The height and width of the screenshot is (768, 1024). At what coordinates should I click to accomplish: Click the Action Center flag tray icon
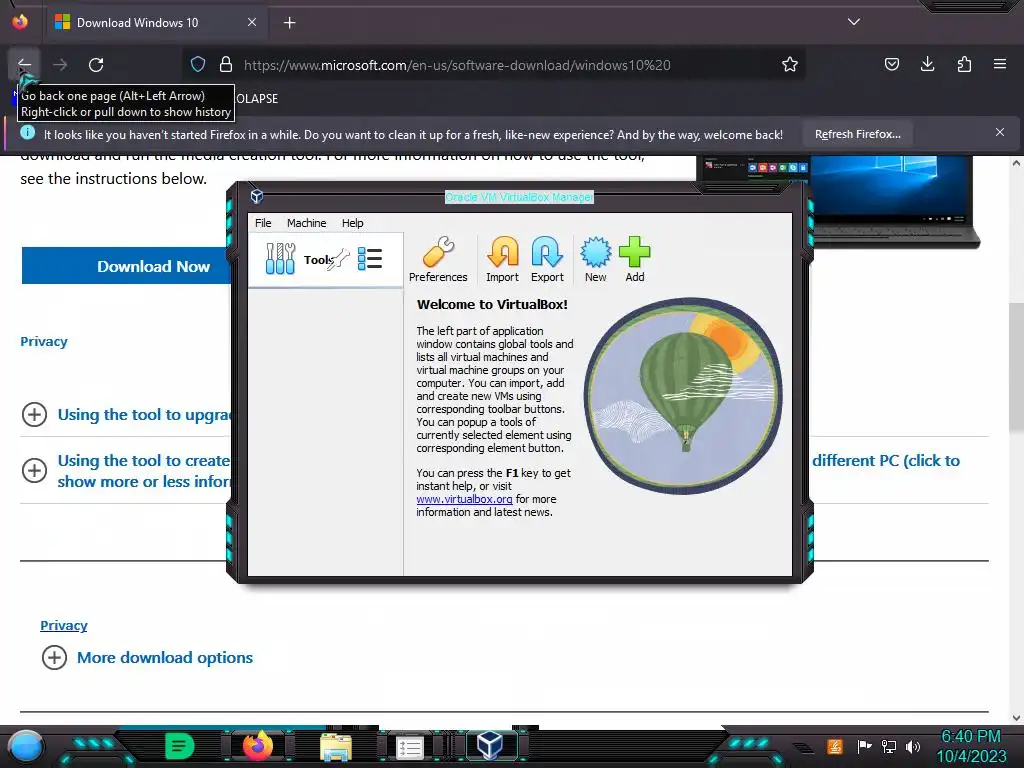tap(864, 746)
